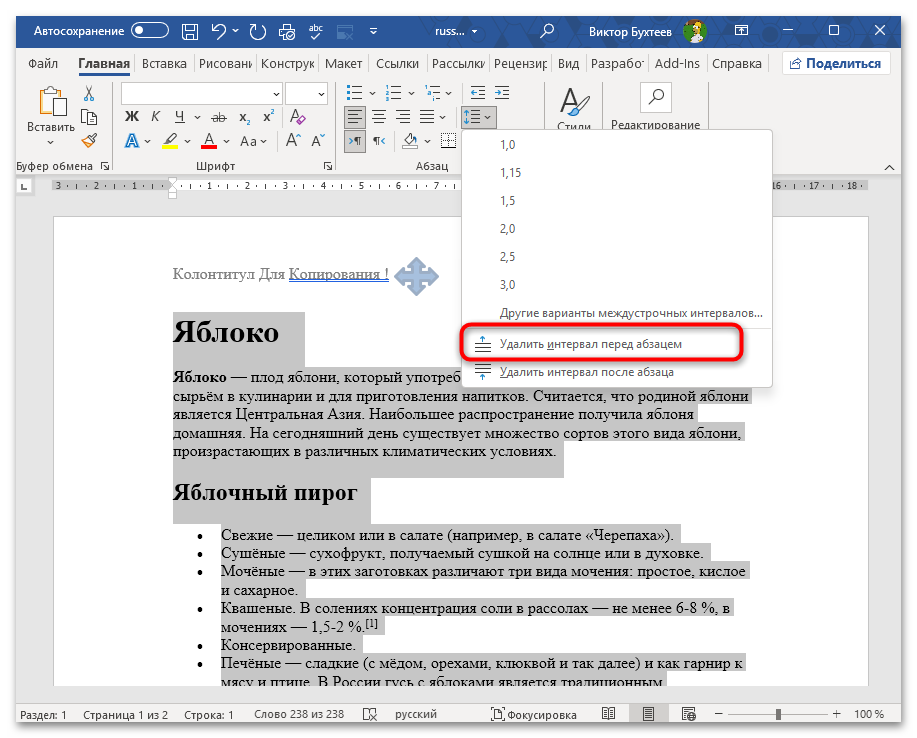Image resolution: width=917 pixels, height=738 pixels.
Task: Toggle the AutoSave switch
Action: [150, 30]
